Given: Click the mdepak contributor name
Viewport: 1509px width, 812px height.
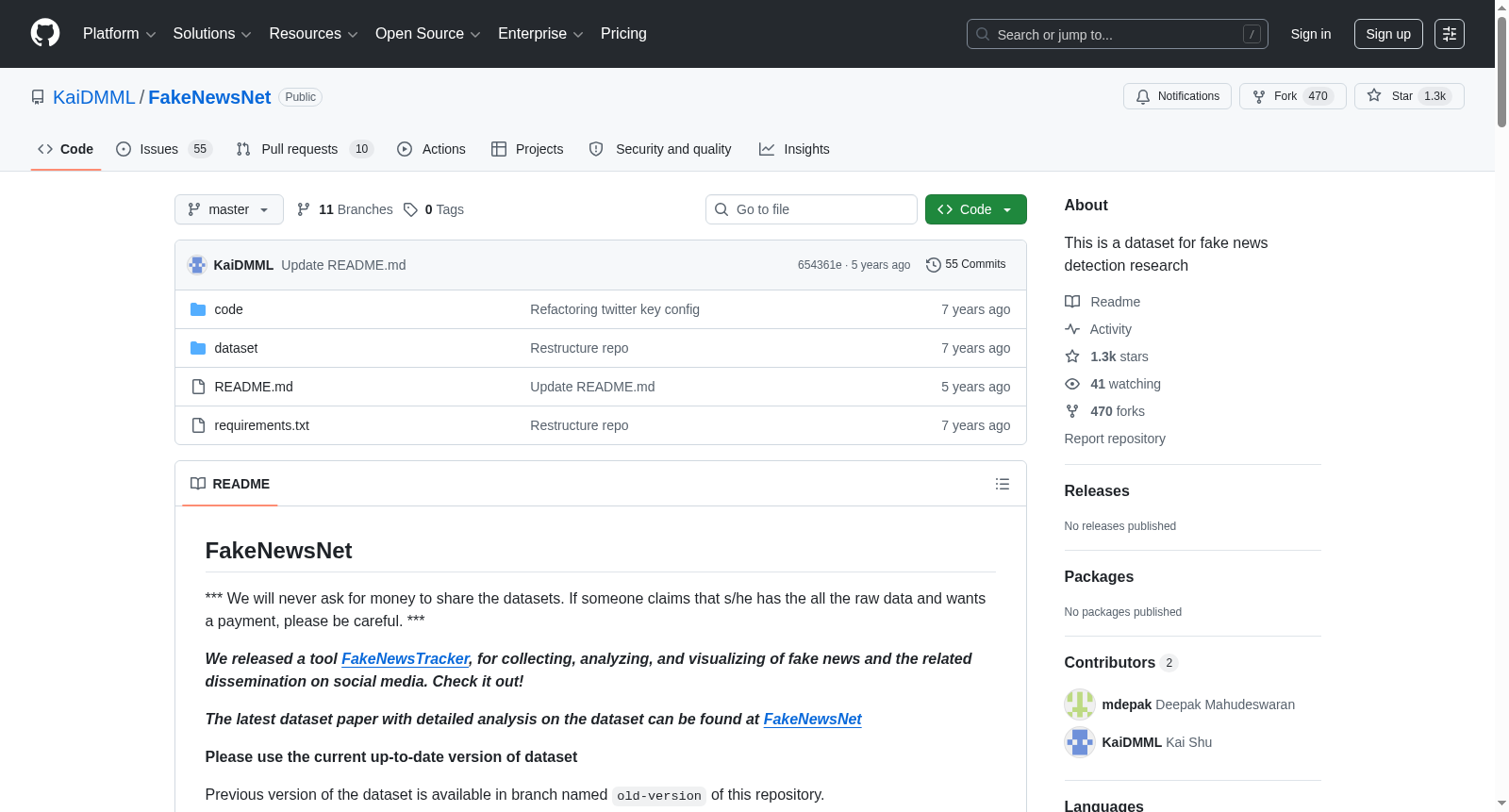Looking at the screenshot, I should pos(1127,704).
